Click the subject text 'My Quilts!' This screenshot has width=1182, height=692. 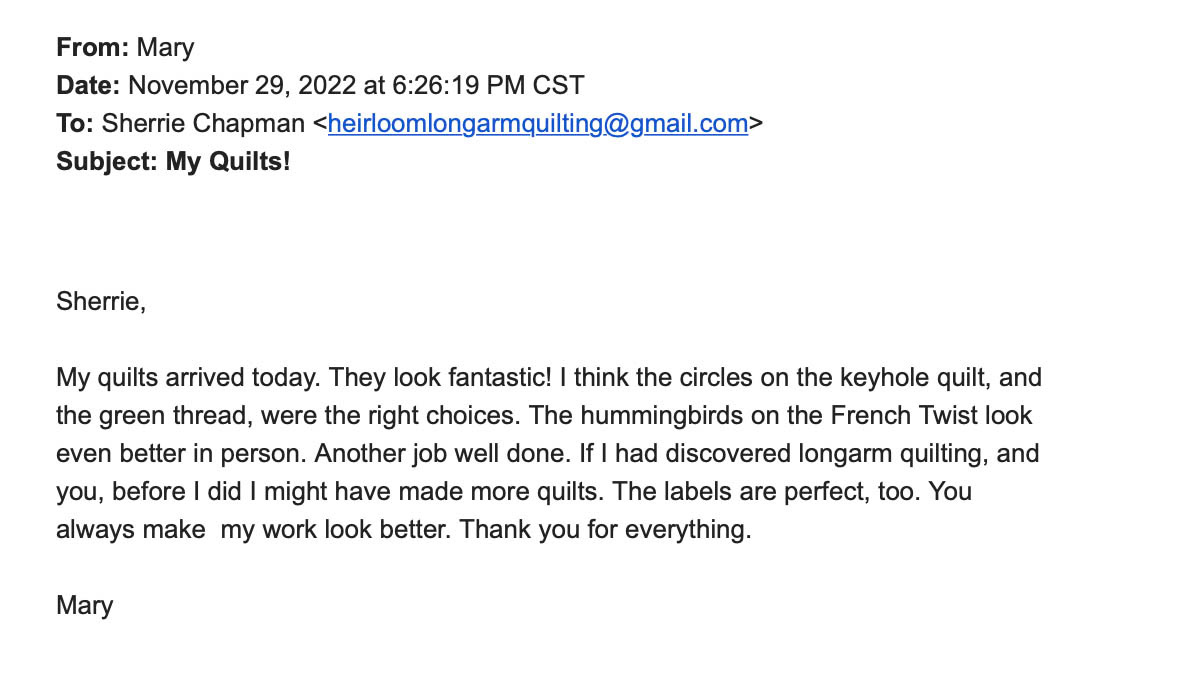tap(228, 161)
